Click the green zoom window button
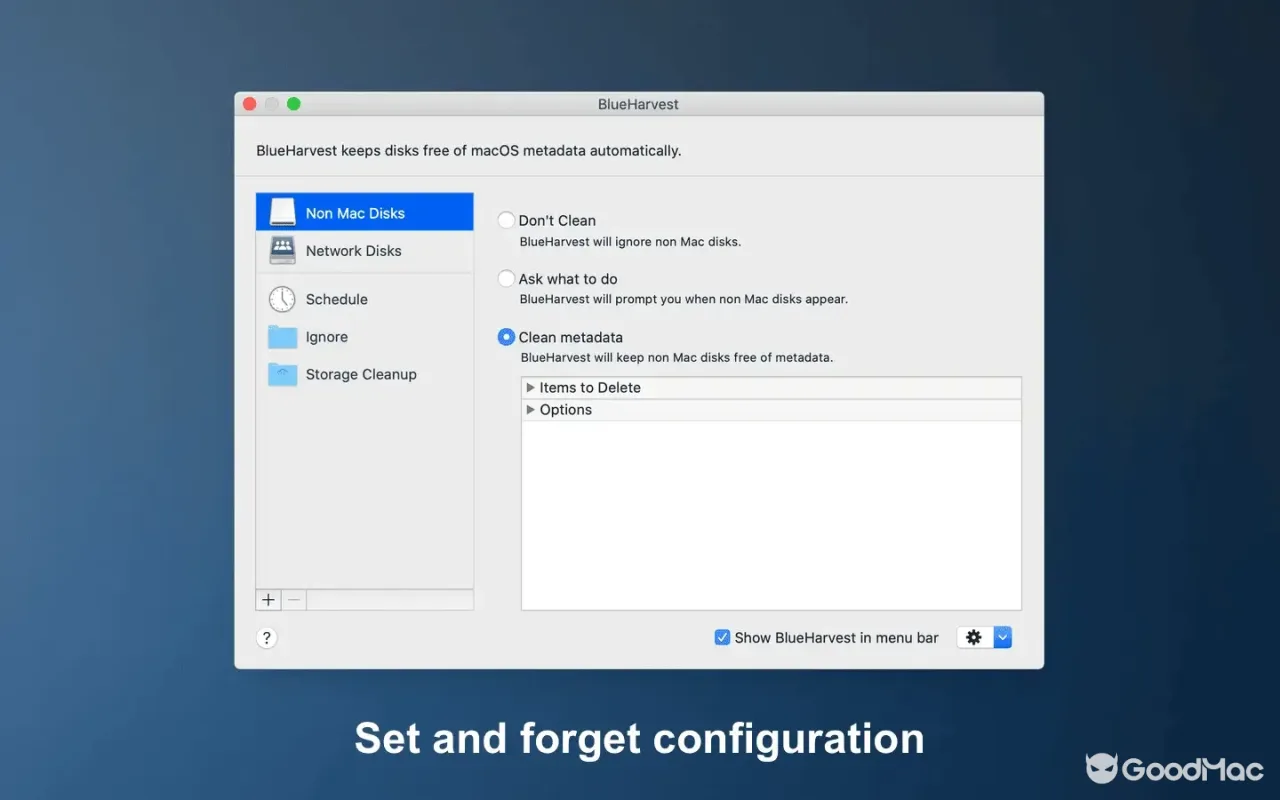The height and width of the screenshot is (800, 1280). [294, 104]
